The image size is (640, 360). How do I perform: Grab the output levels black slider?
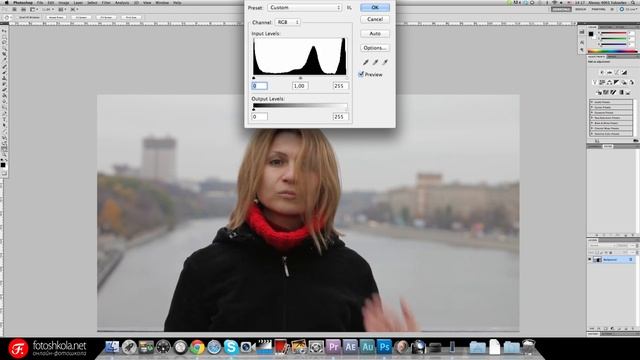pyautogui.click(x=254, y=109)
